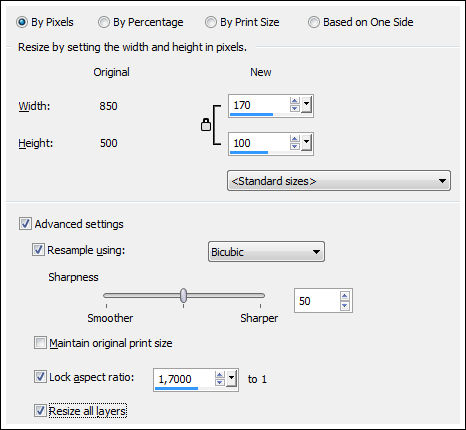Increase Sharpness value with up spinner
The image size is (466, 430).
pyautogui.click(x=345, y=296)
